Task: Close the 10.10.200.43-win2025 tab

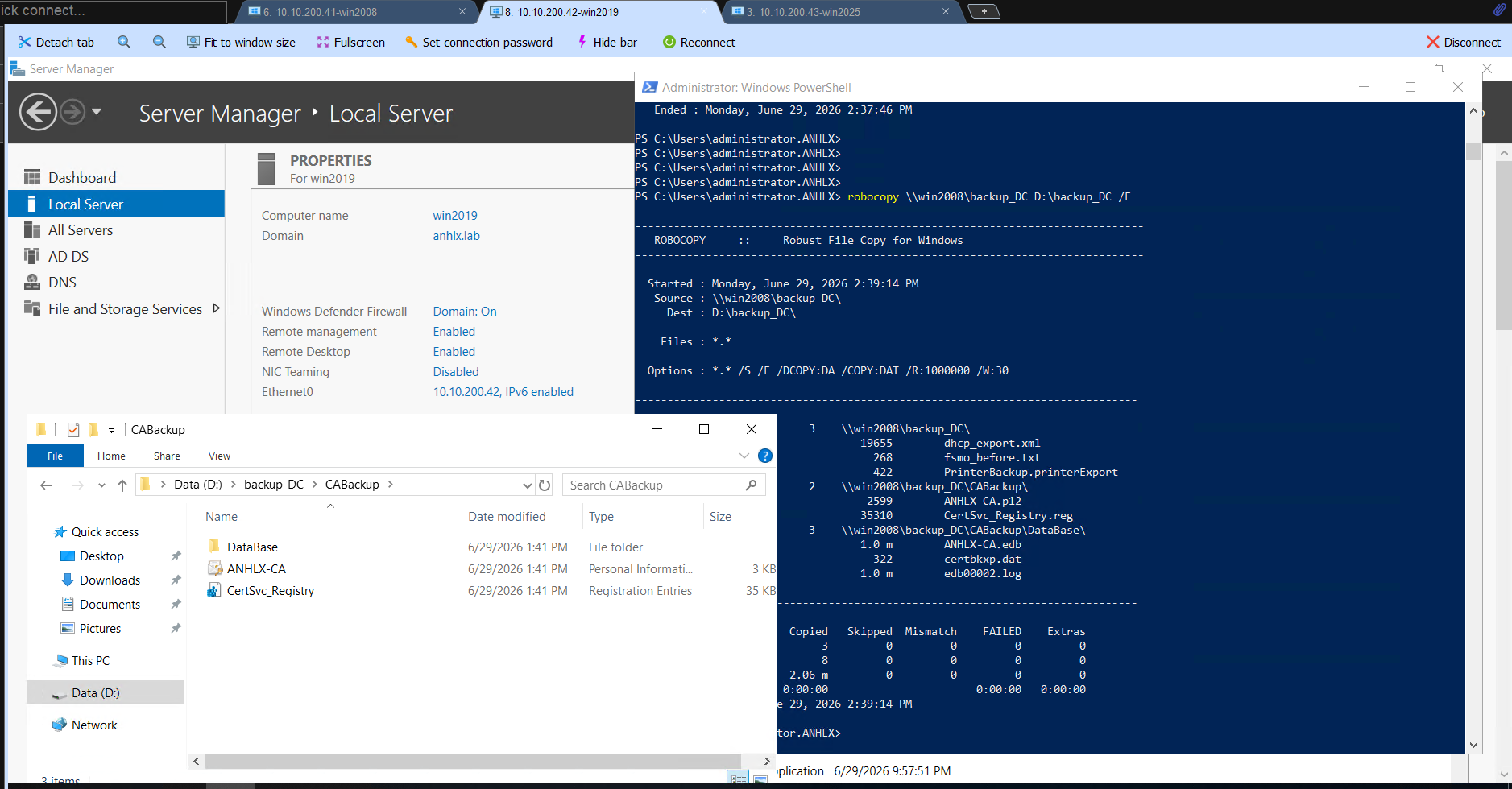Action: 946,11
